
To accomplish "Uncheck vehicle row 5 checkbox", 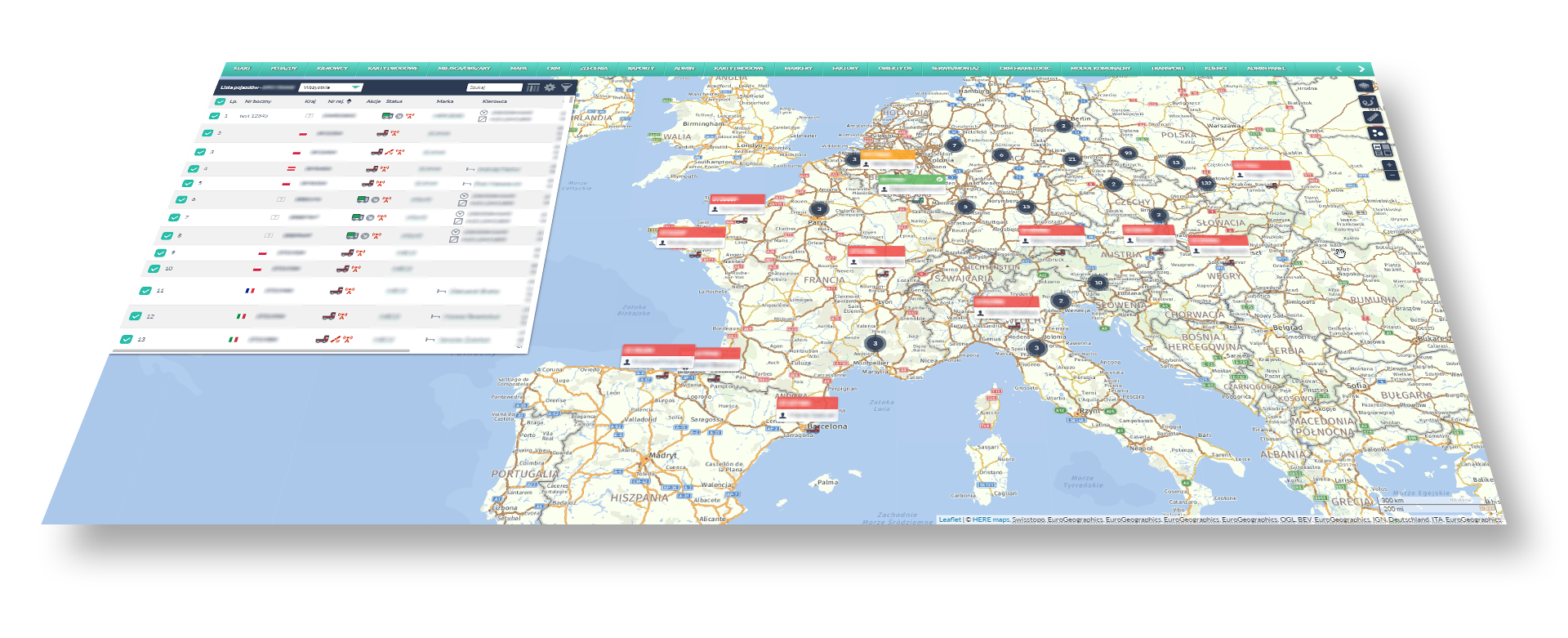I will (x=188, y=183).
